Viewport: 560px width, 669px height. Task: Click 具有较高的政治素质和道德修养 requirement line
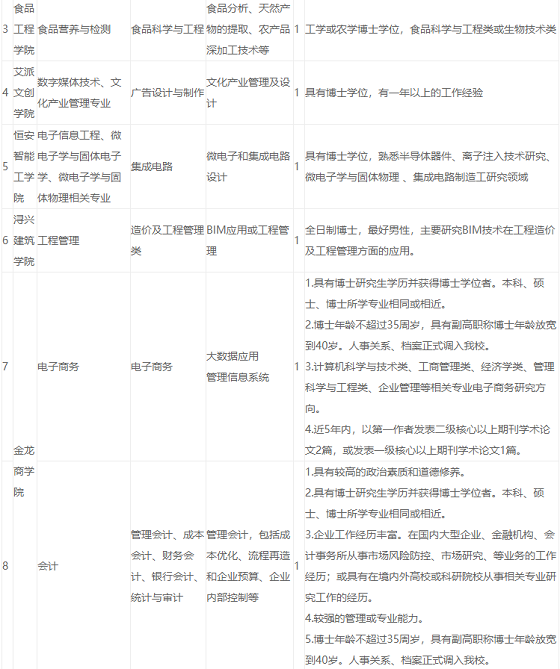(x=386, y=472)
